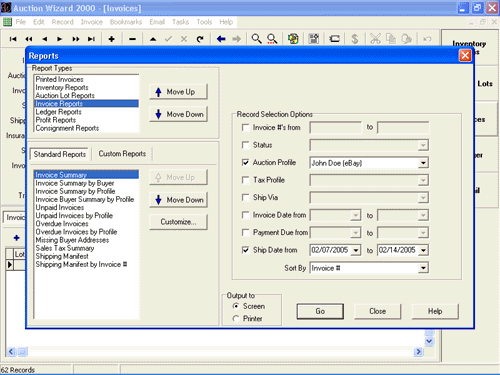This screenshot has width=500, height=375.
Task: Open Ship Date end date dropdown
Action: (423, 250)
